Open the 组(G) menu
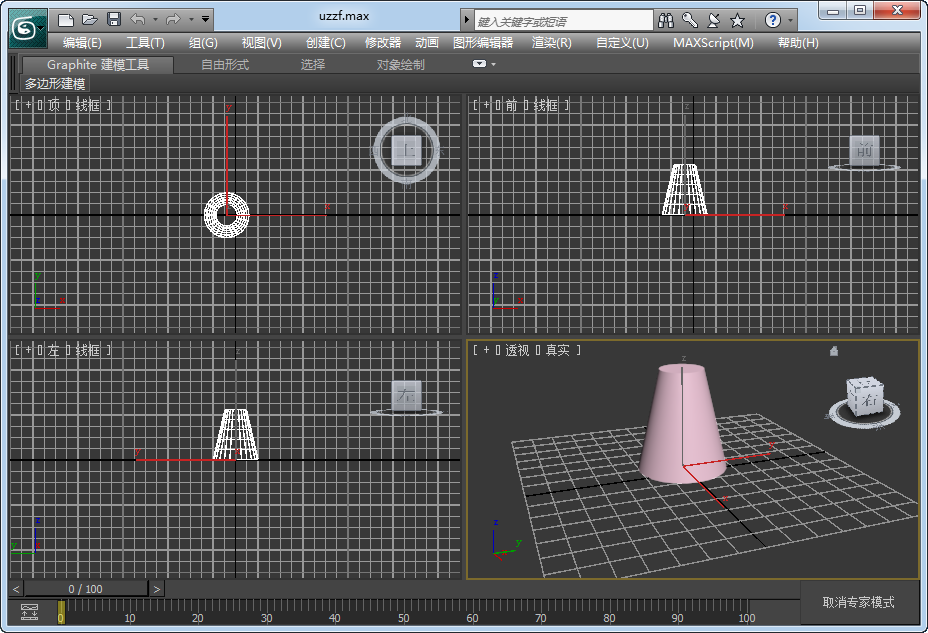928x633 pixels. point(203,43)
